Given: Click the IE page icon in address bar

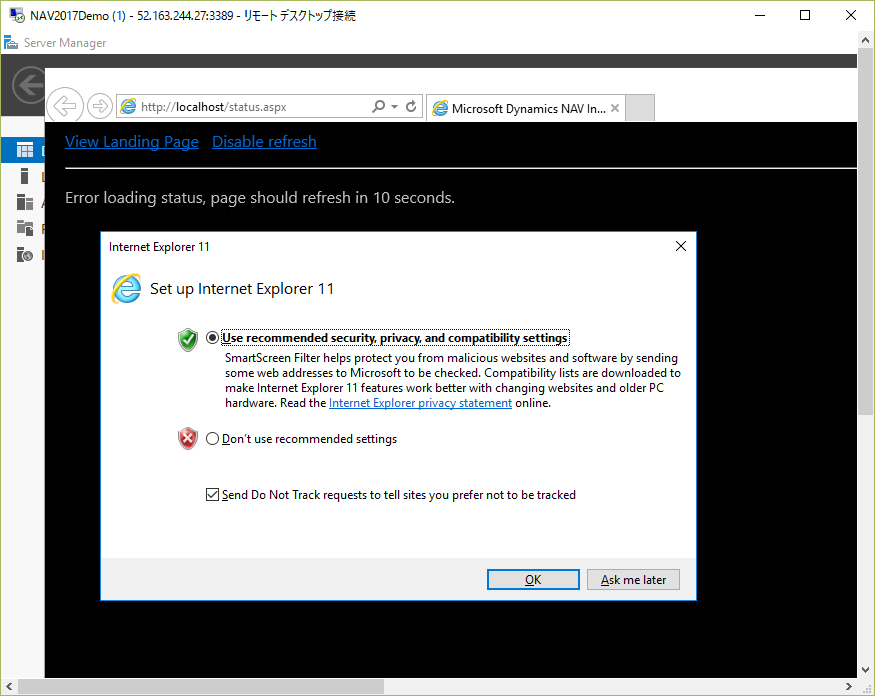Looking at the screenshot, I should click(128, 106).
